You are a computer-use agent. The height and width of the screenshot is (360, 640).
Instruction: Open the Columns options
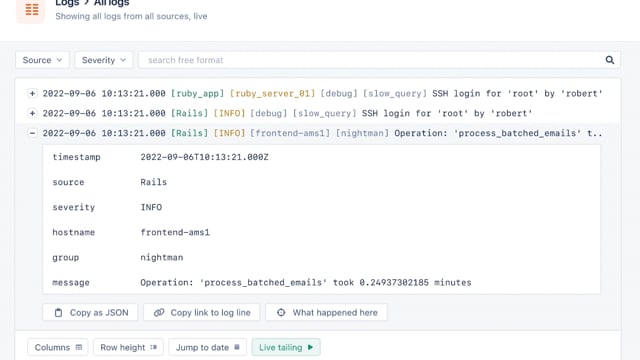(58, 347)
